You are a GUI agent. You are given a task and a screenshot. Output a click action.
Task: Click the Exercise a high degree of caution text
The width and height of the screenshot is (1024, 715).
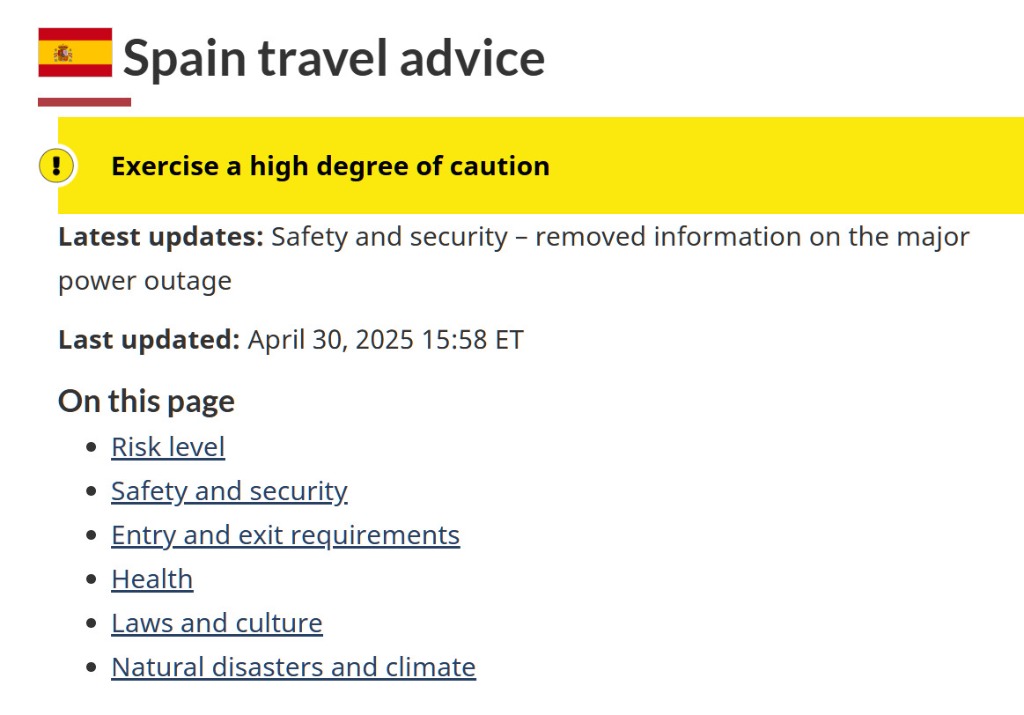330,166
